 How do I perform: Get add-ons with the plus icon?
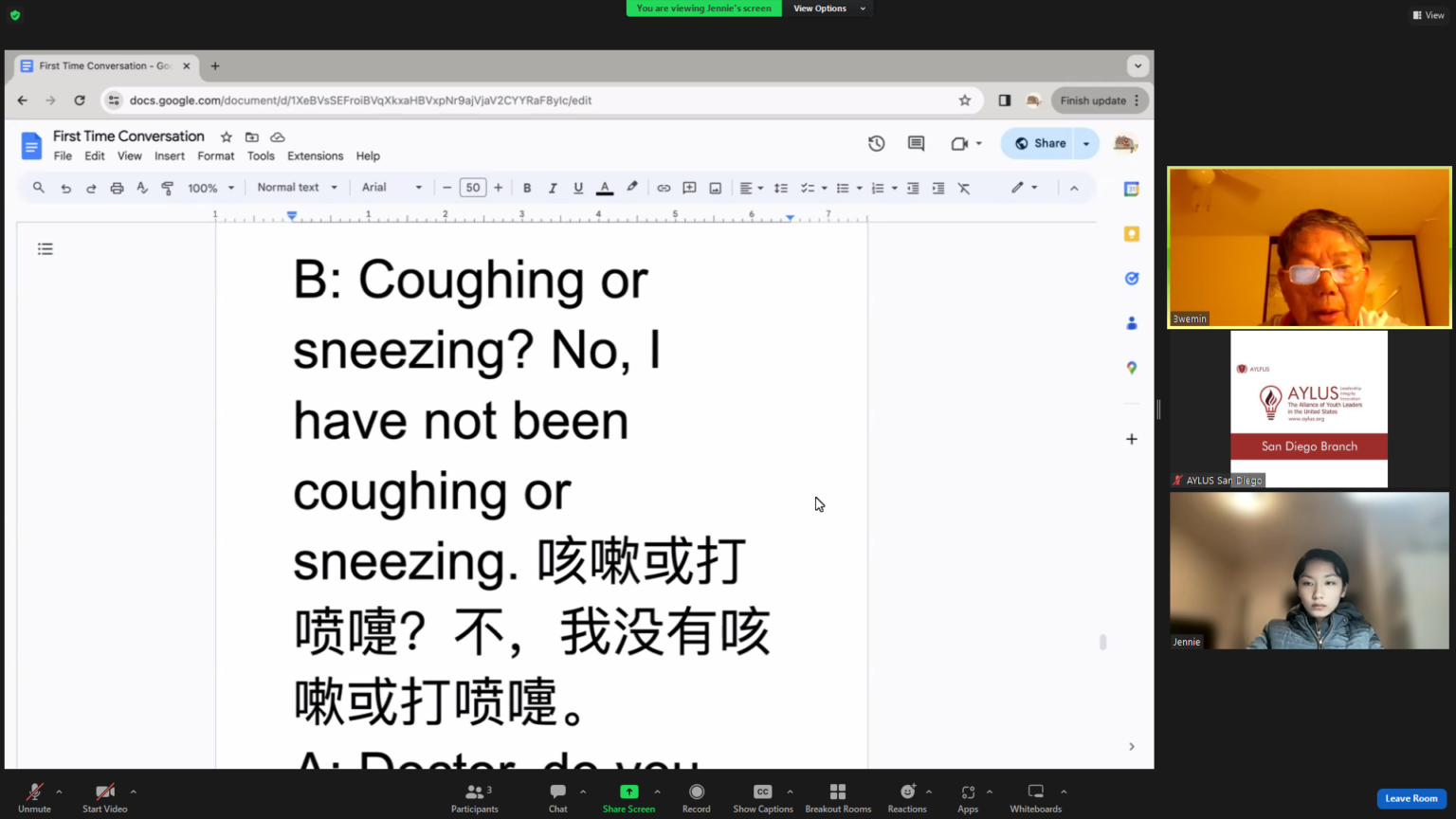[x=1131, y=439]
